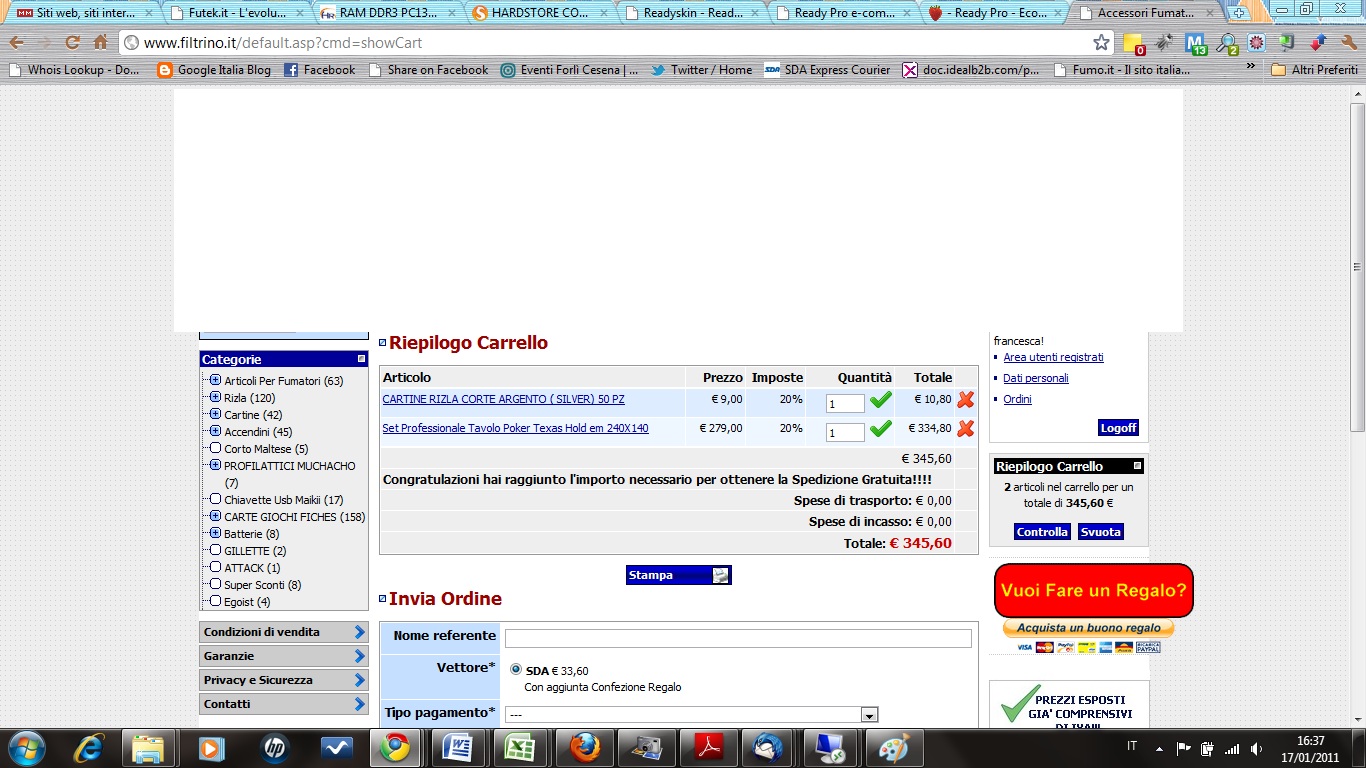Screen dimensions: 1366x768
Task: Open Privacy e Sicurezza page
Action: 284,680
